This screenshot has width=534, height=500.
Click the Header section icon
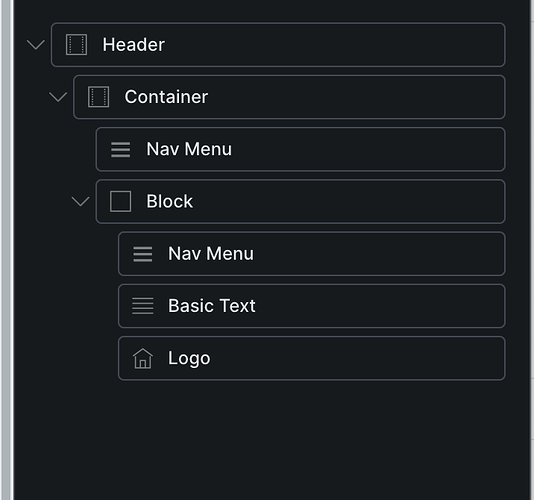click(76, 45)
